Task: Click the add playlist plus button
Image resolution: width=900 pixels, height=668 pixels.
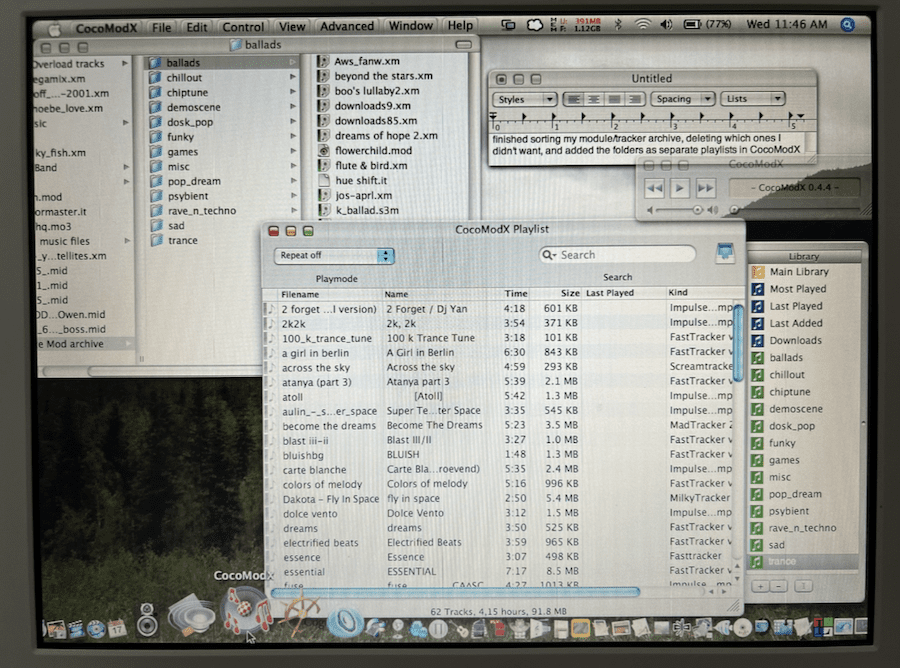Action: [x=761, y=586]
